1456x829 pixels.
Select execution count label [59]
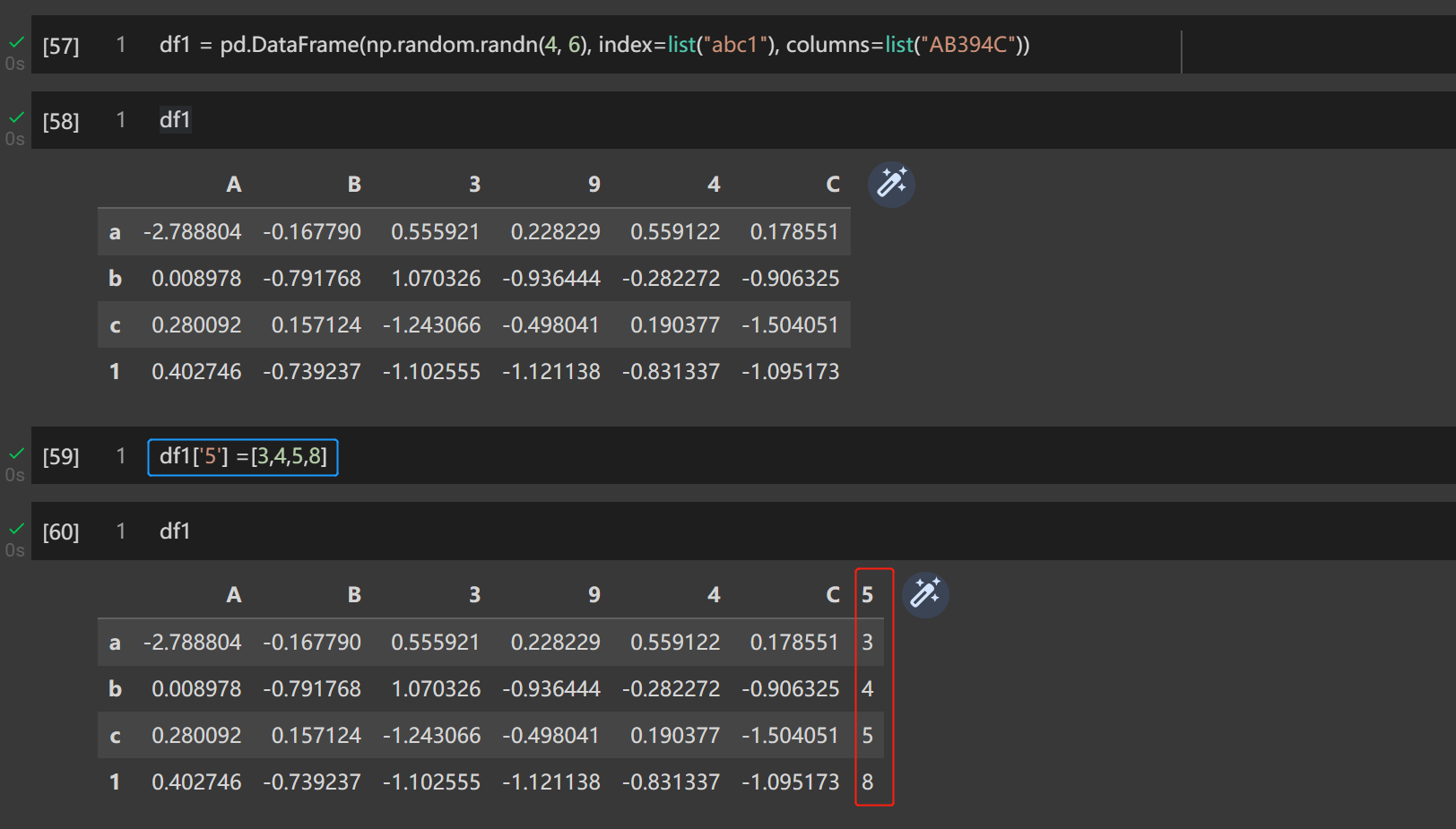pyautogui.click(x=61, y=456)
